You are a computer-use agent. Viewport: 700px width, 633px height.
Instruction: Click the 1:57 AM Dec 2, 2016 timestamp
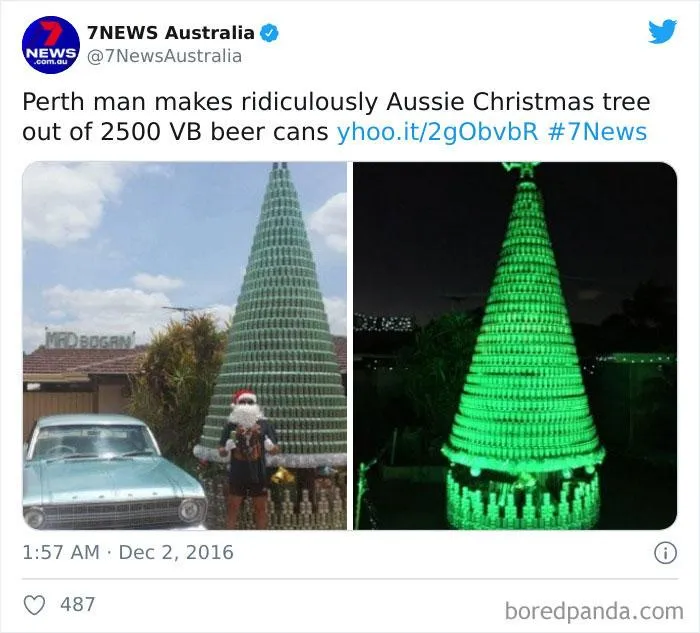coord(128,552)
